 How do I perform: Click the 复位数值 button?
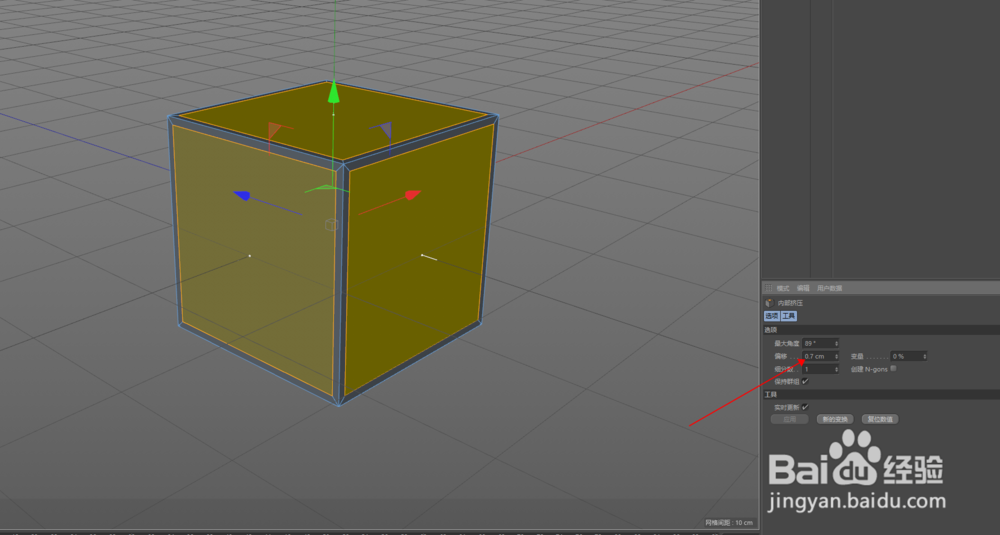(x=879, y=419)
